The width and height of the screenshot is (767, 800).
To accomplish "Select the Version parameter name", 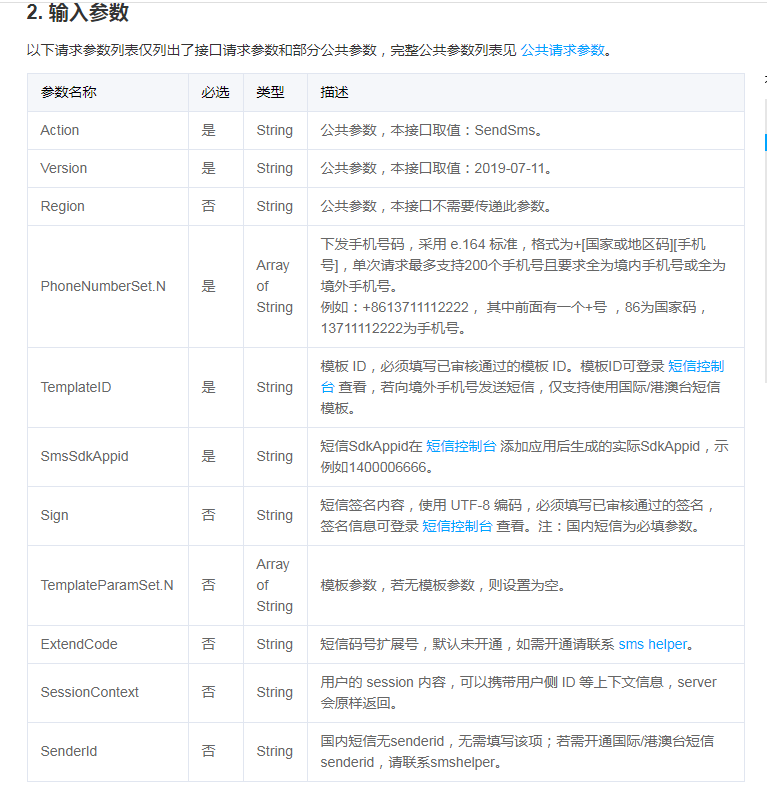I will (x=64, y=168).
